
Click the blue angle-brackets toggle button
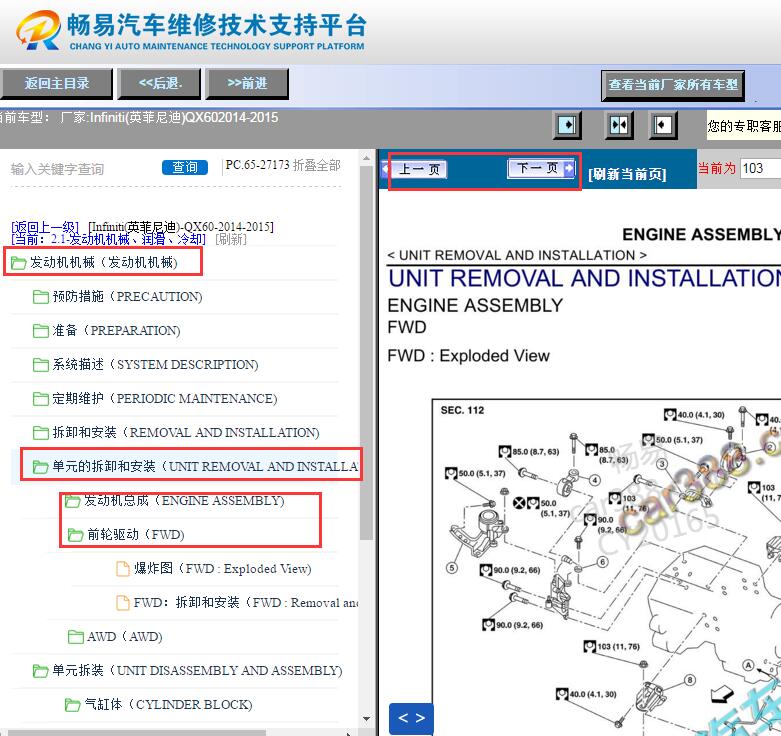point(411,718)
